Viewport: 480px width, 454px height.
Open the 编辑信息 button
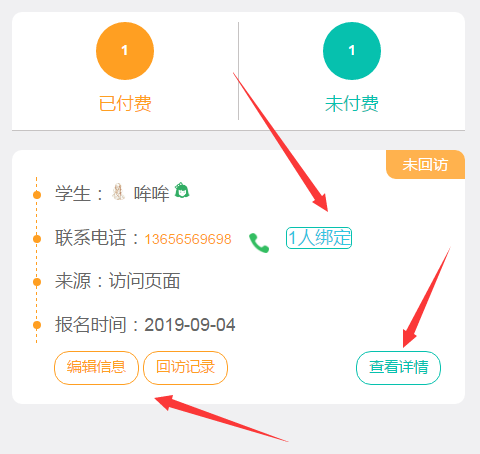[96, 368]
